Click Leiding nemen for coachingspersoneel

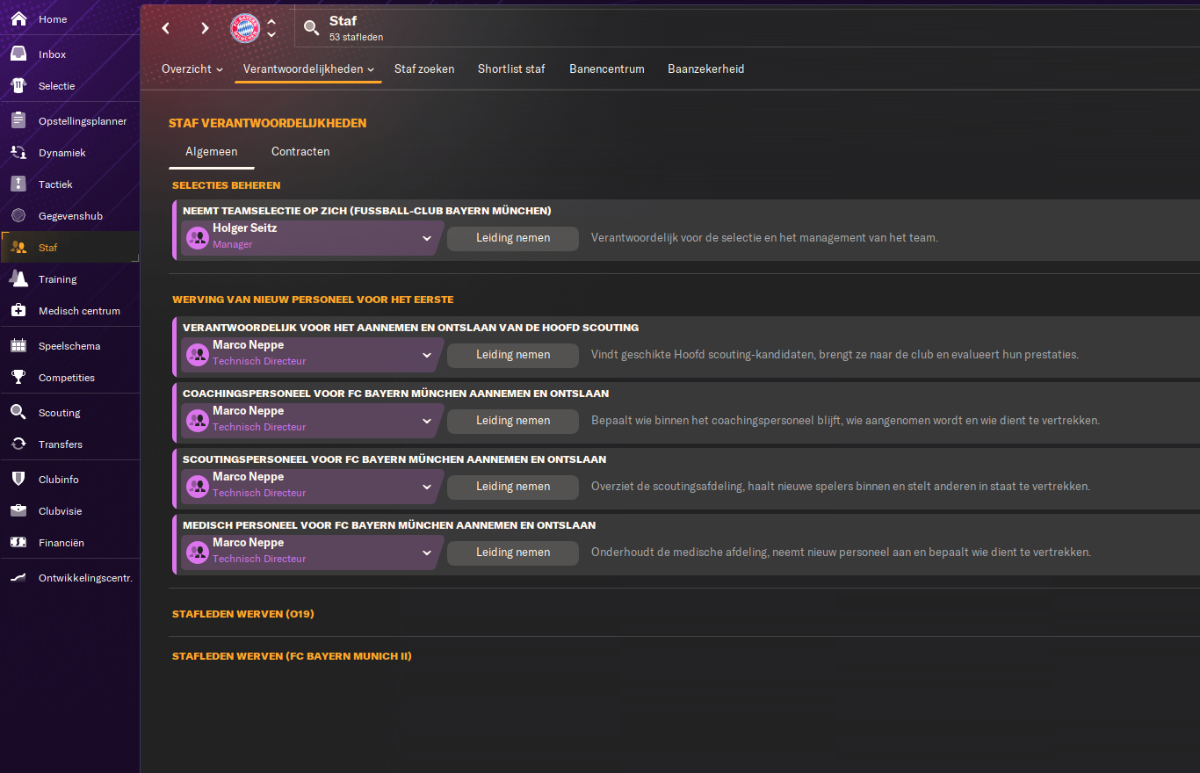[x=513, y=421]
